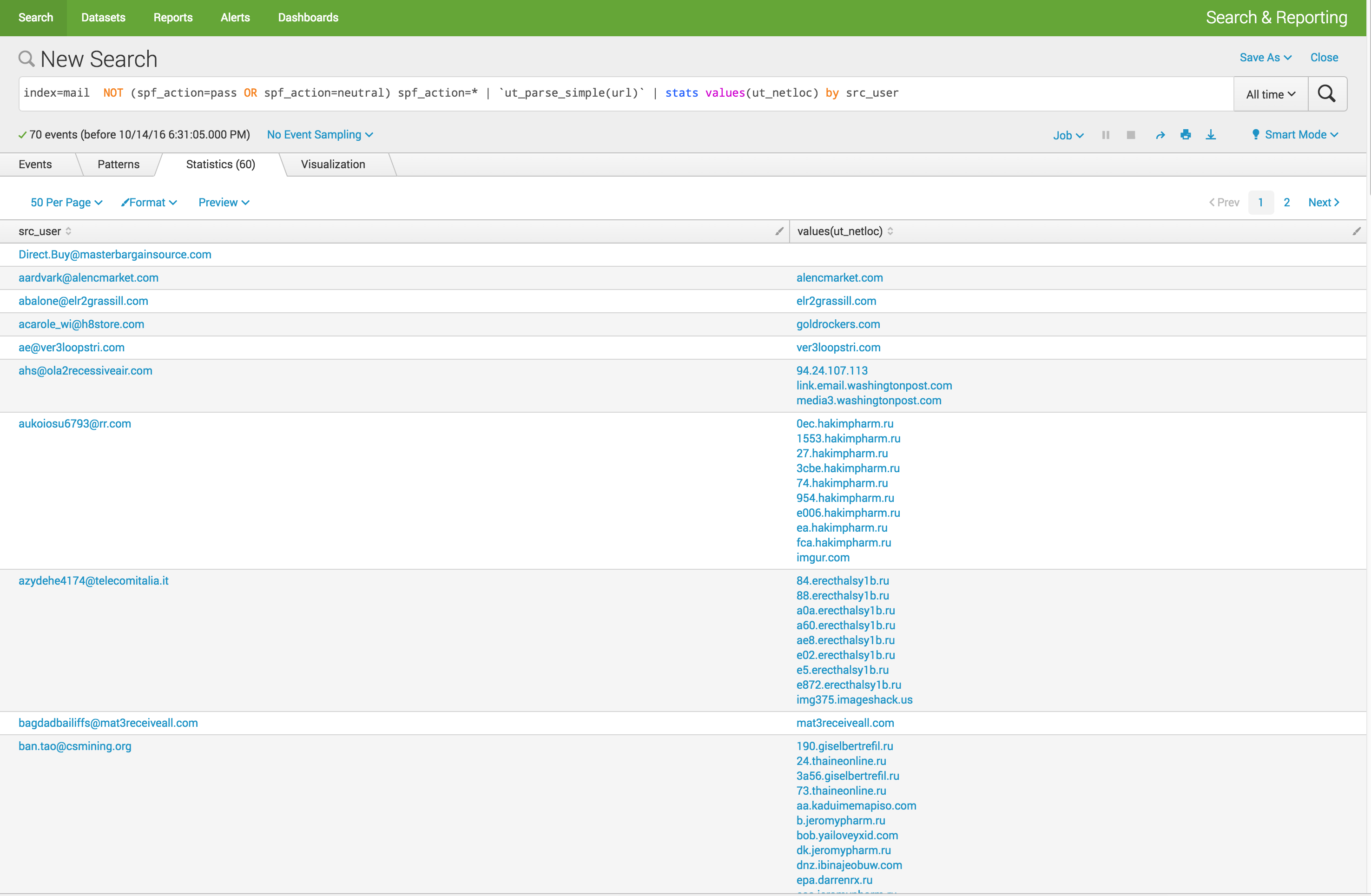Export the search results via download icon
The height and width of the screenshot is (896, 1371).
pos(1211,134)
